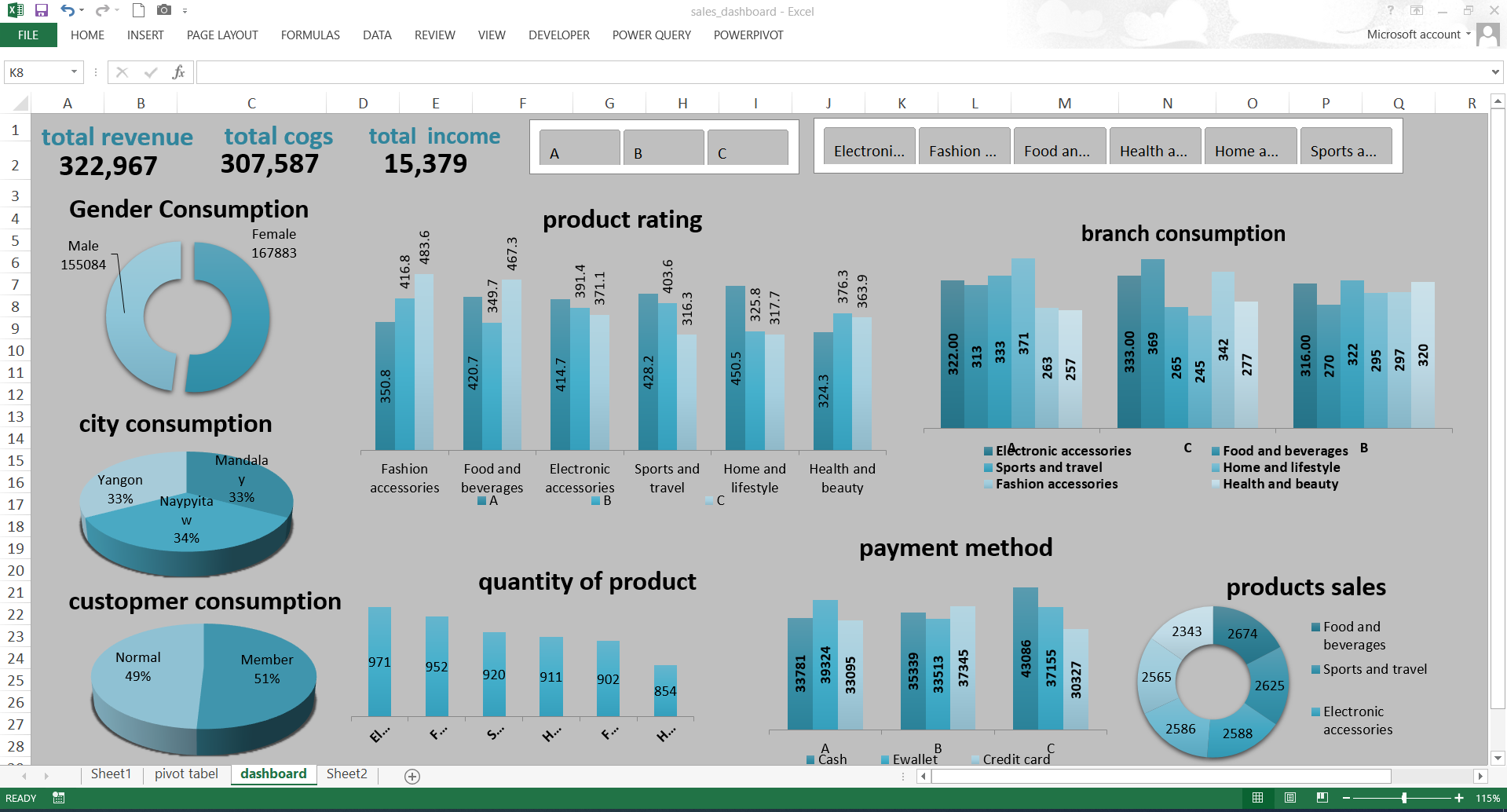The width and height of the screenshot is (1507, 812).
Task: Add a new sheet with the plus icon
Action: (412, 776)
